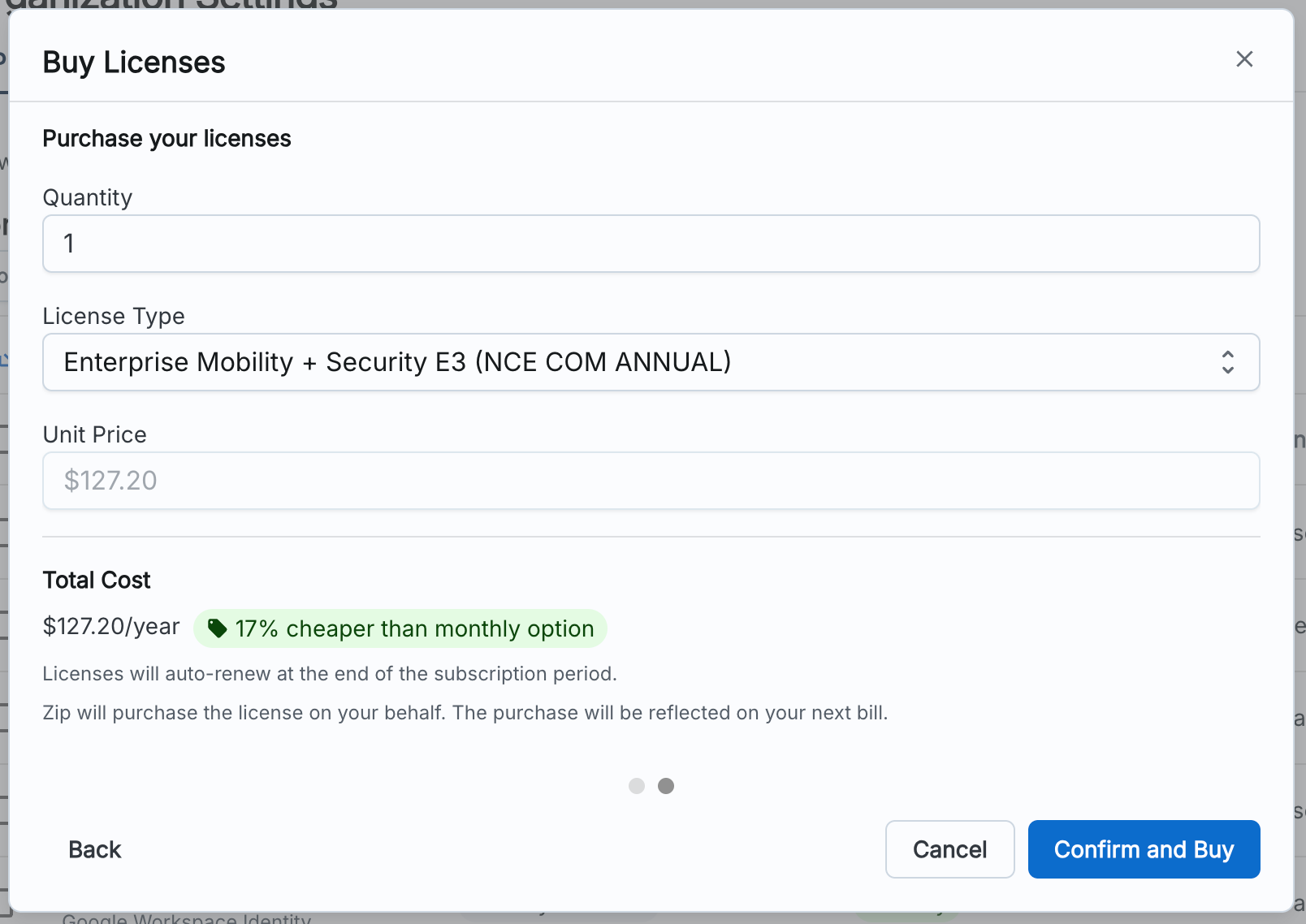Click the auto-renew notice text
1306x924 pixels.
coord(330,674)
